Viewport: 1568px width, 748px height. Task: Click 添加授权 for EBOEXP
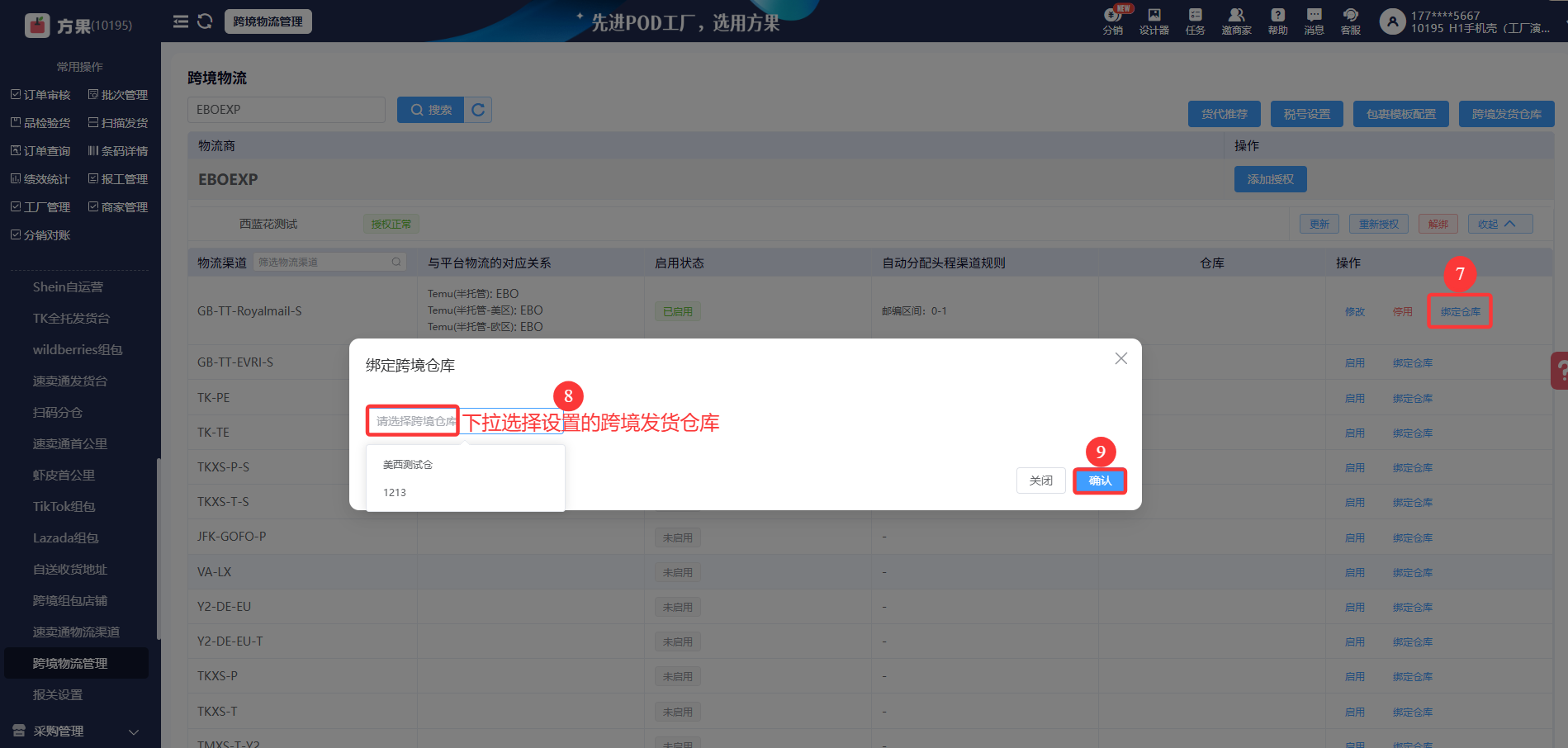click(x=1271, y=179)
